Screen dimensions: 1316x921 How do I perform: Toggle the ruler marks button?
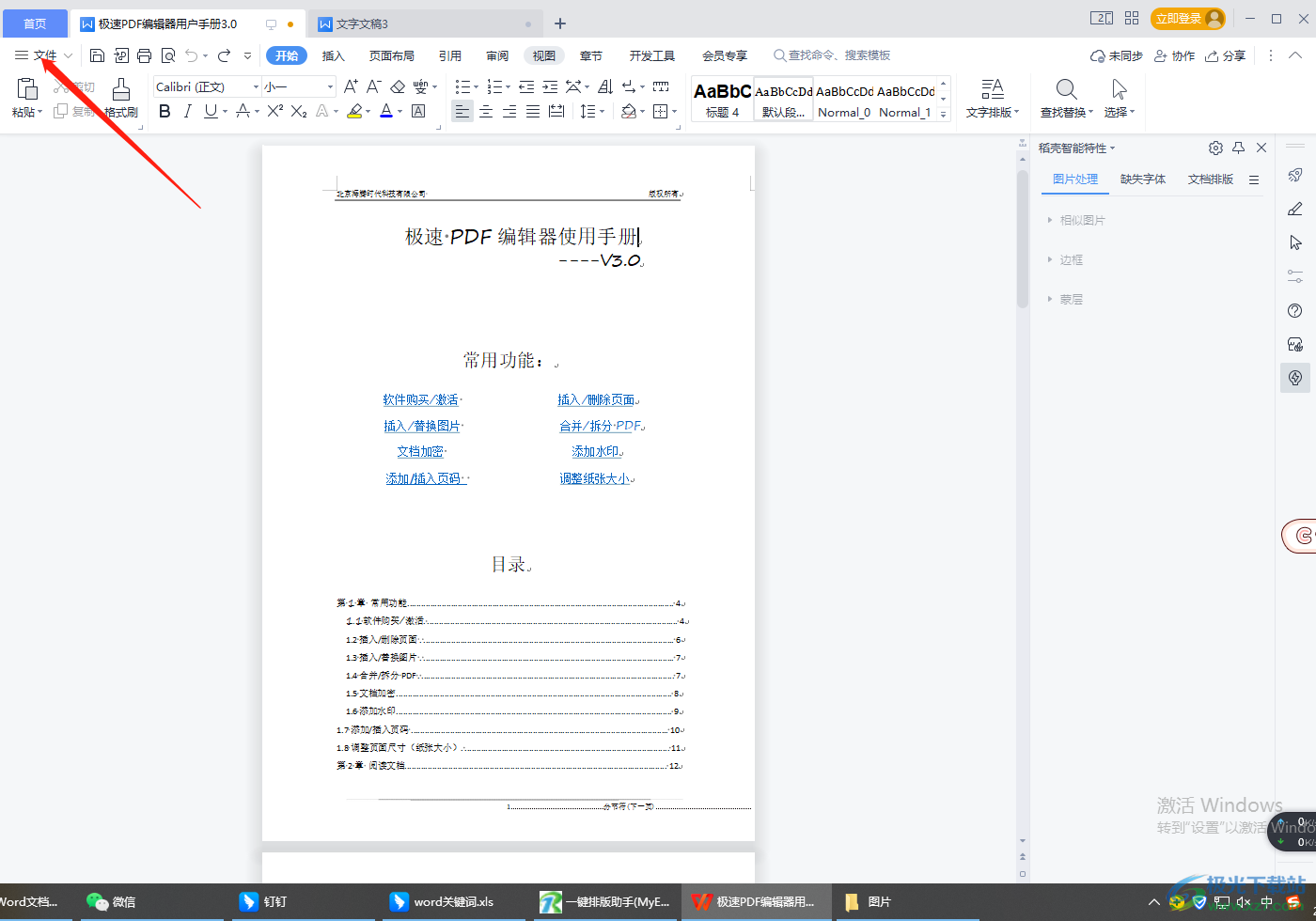point(661,86)
